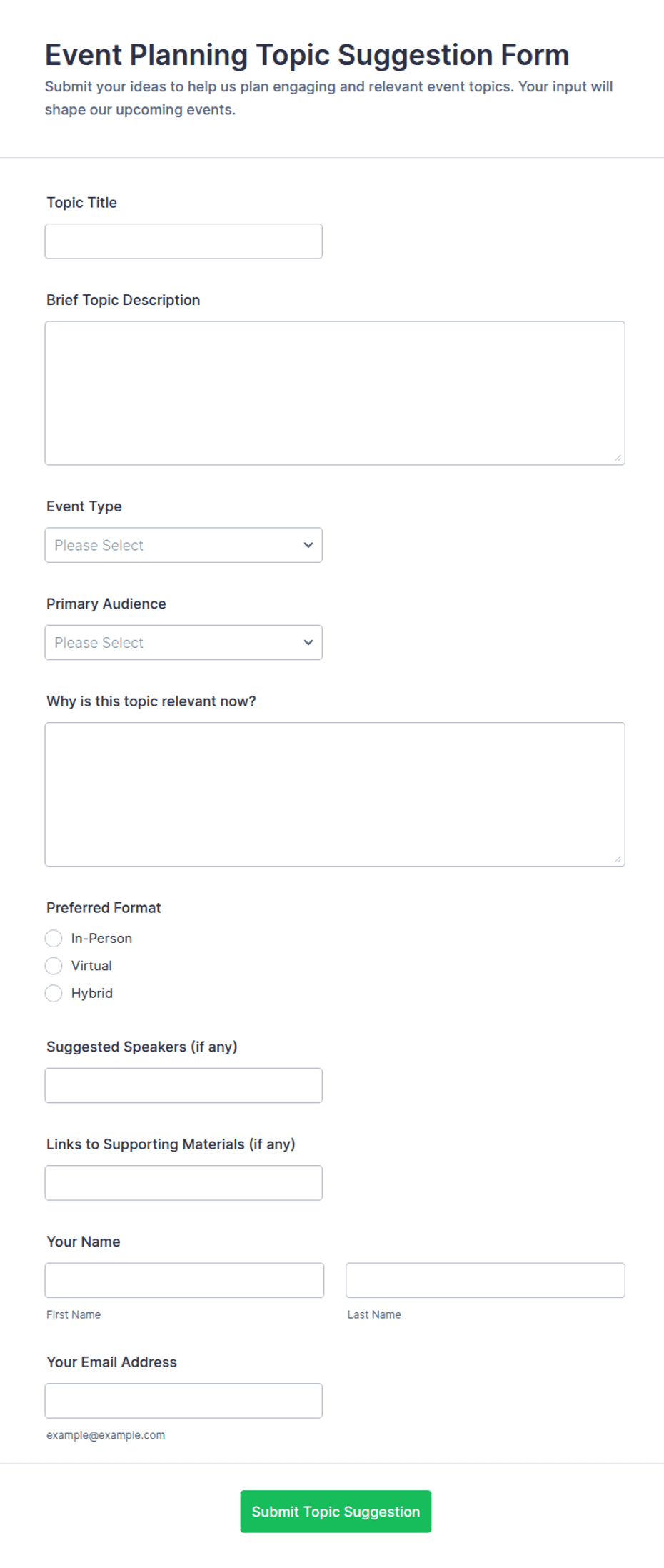Click the First Name input box

184,1280
